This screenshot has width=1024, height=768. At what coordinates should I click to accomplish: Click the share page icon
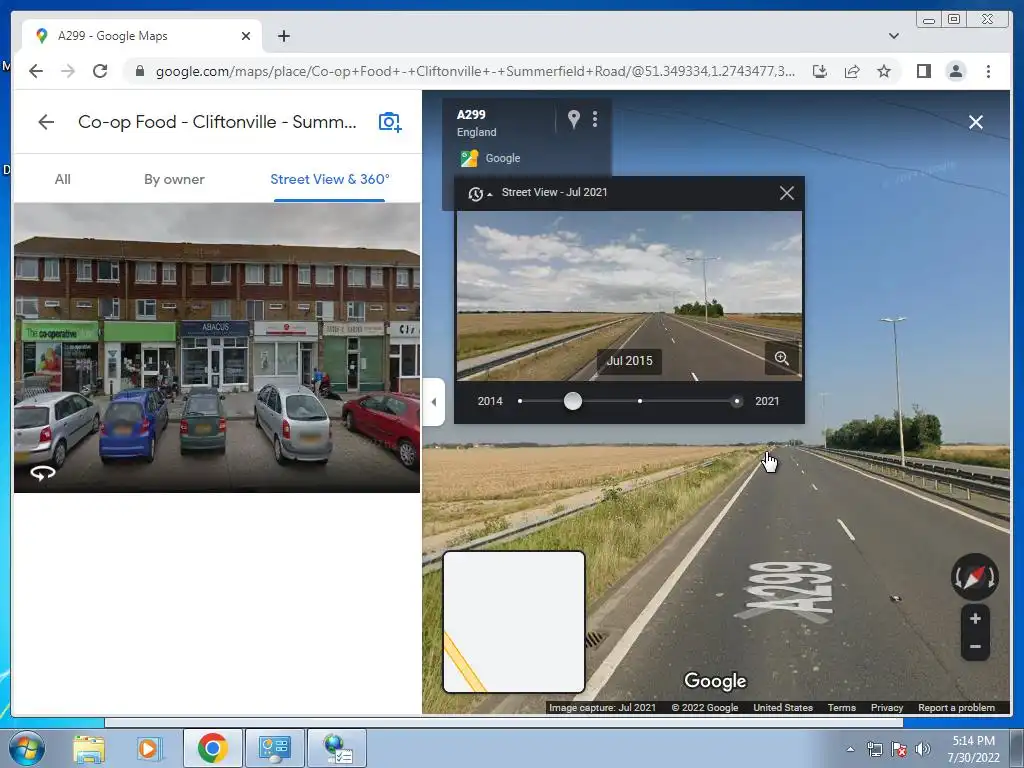pos(852,71)
